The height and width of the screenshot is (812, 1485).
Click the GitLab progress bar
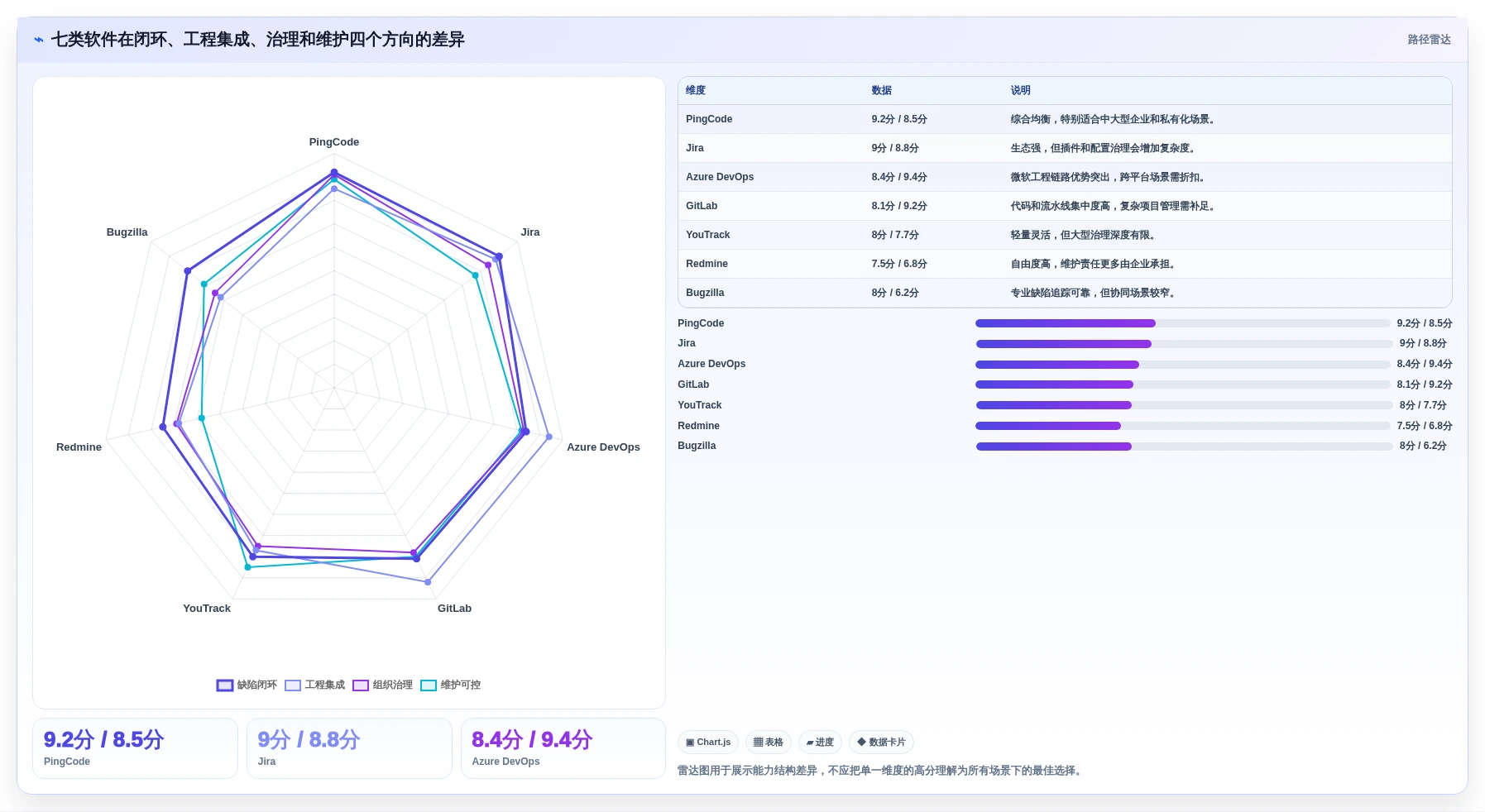click(1183, 385)
